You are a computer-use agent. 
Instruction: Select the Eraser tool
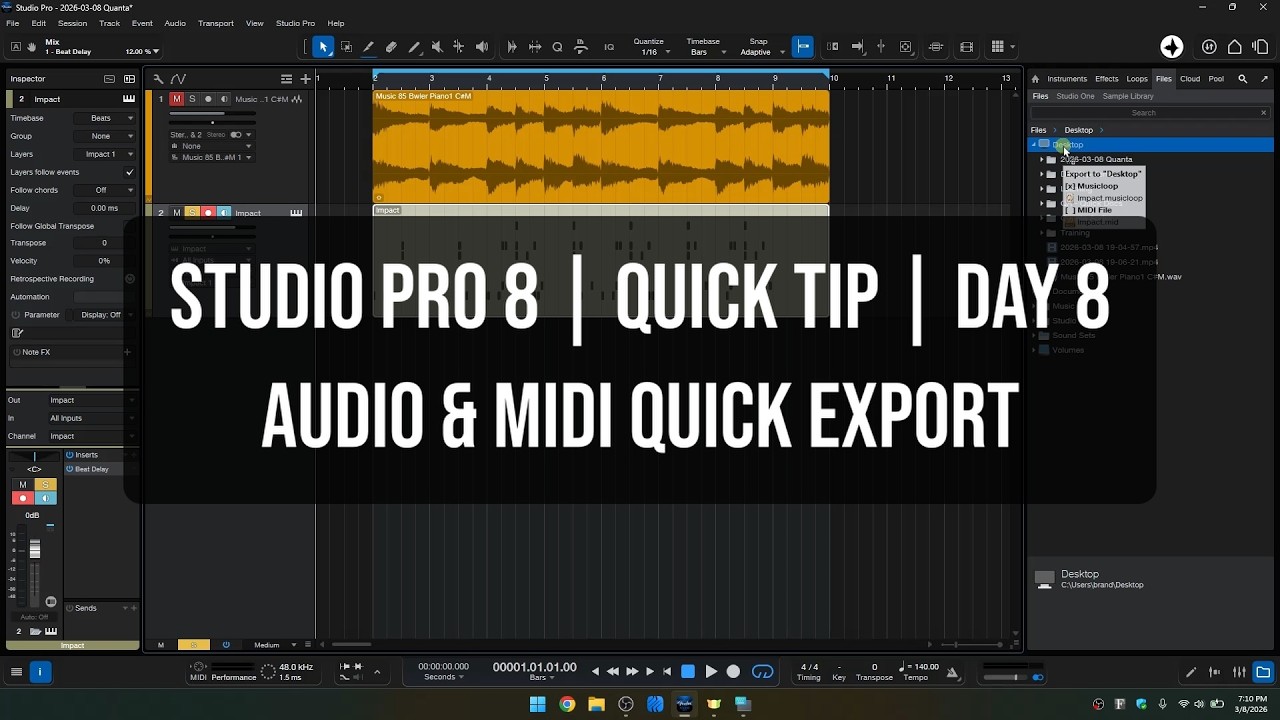[391, 47]
